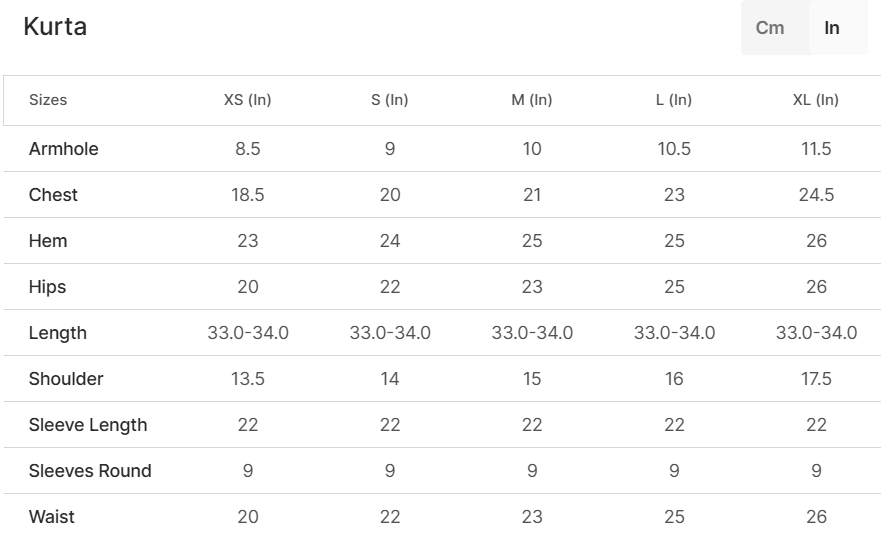The image size is (881, 537).
Task: Click the Hips row label
Action: [47, 287]
